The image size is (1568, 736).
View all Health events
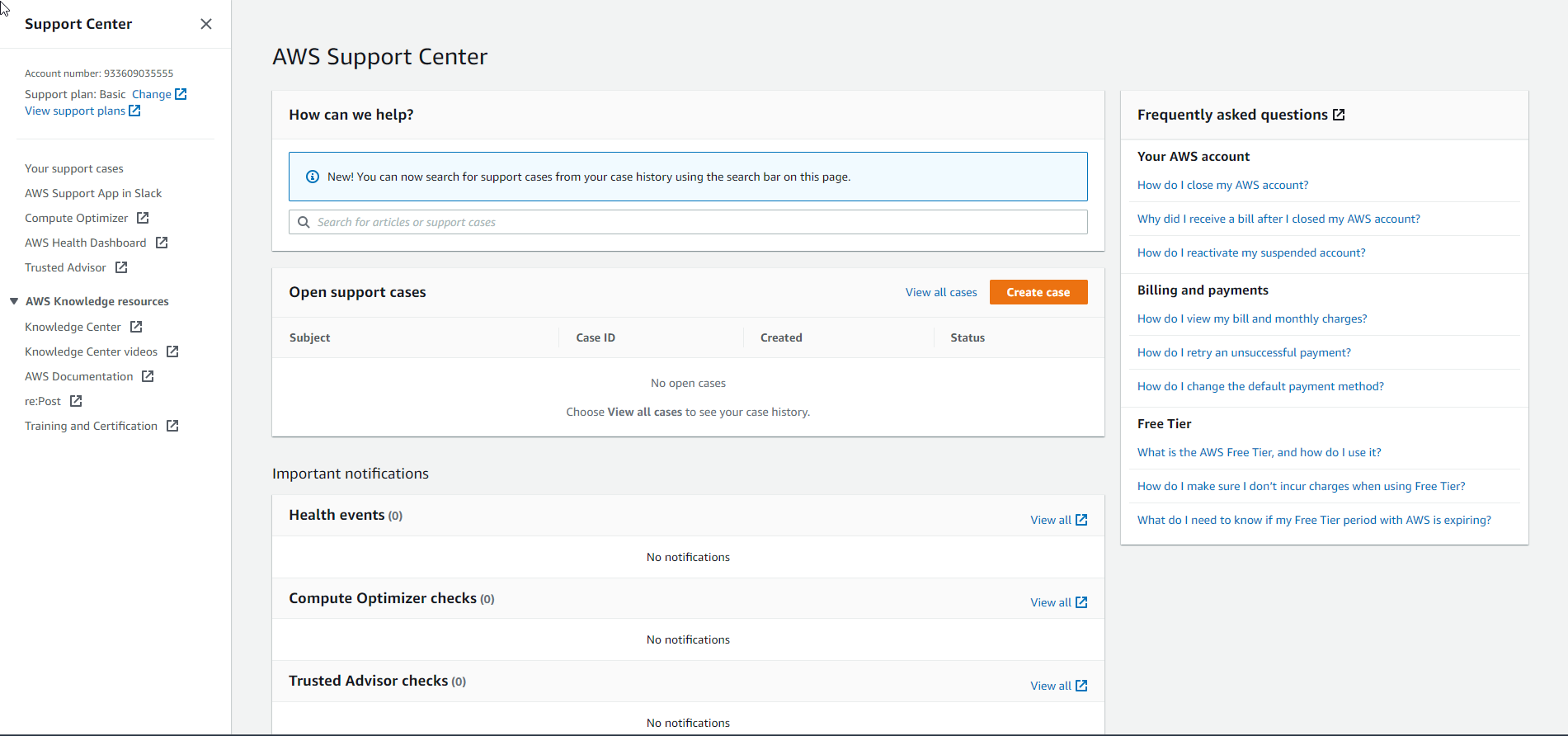pyautogui.click(x=1051, y=520)
